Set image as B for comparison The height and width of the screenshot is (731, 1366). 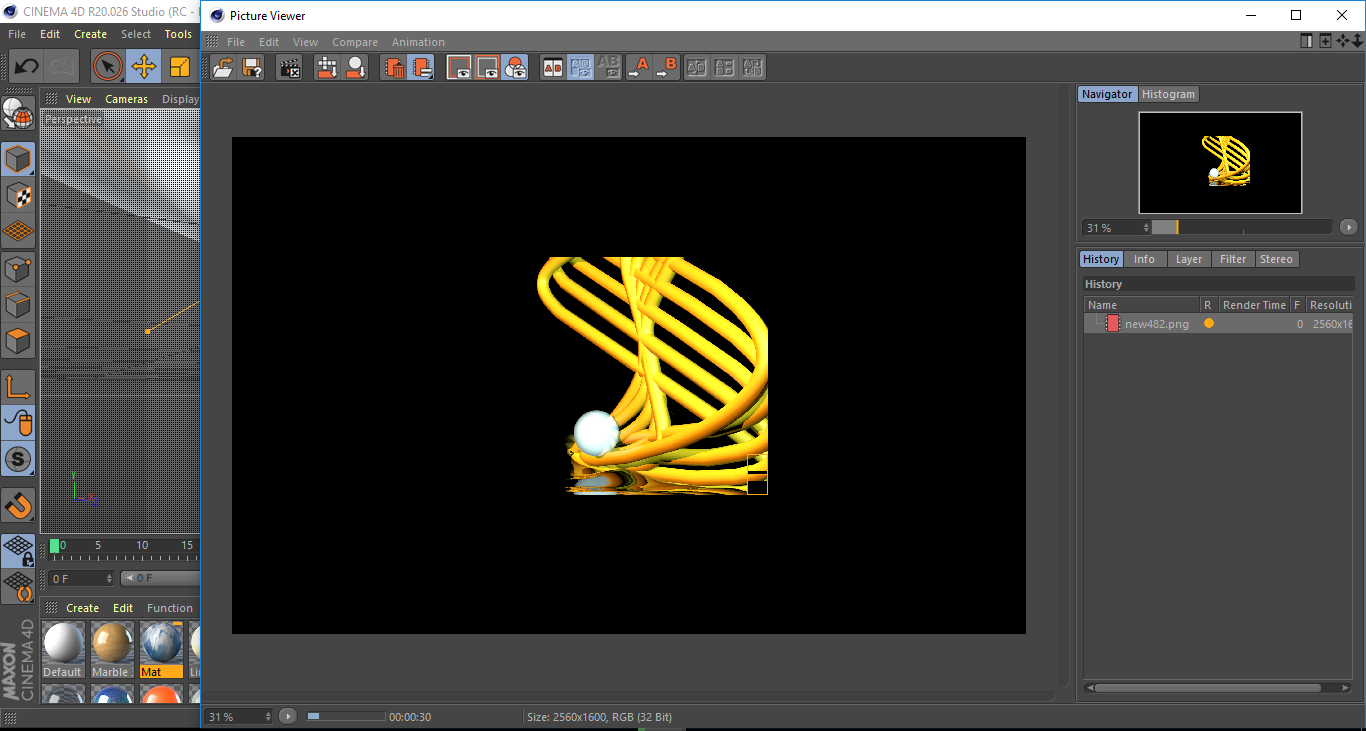[x=666, y=67]
